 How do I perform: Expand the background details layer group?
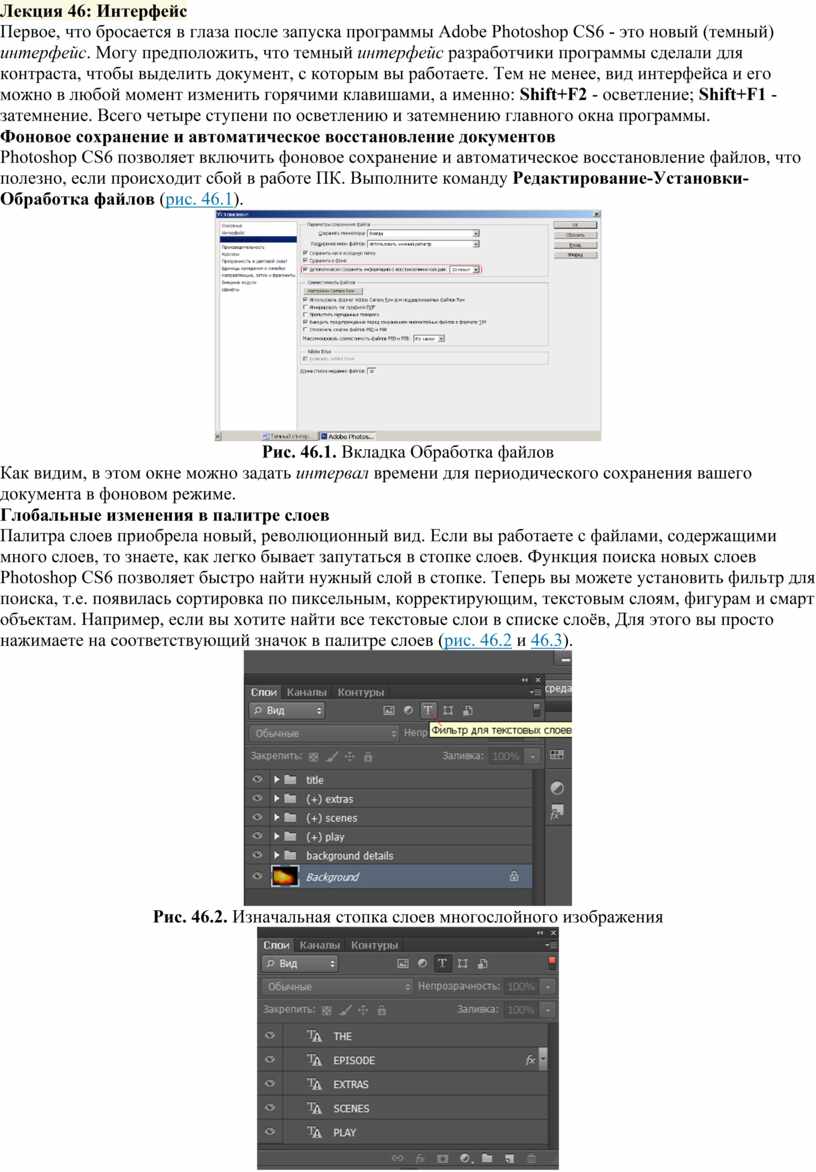coord(276,855)
